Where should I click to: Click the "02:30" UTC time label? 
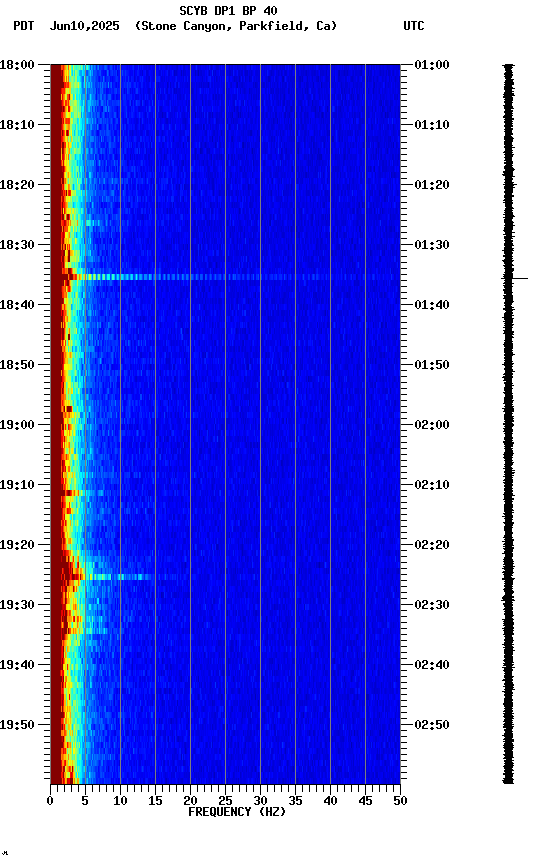pos(432,605)
